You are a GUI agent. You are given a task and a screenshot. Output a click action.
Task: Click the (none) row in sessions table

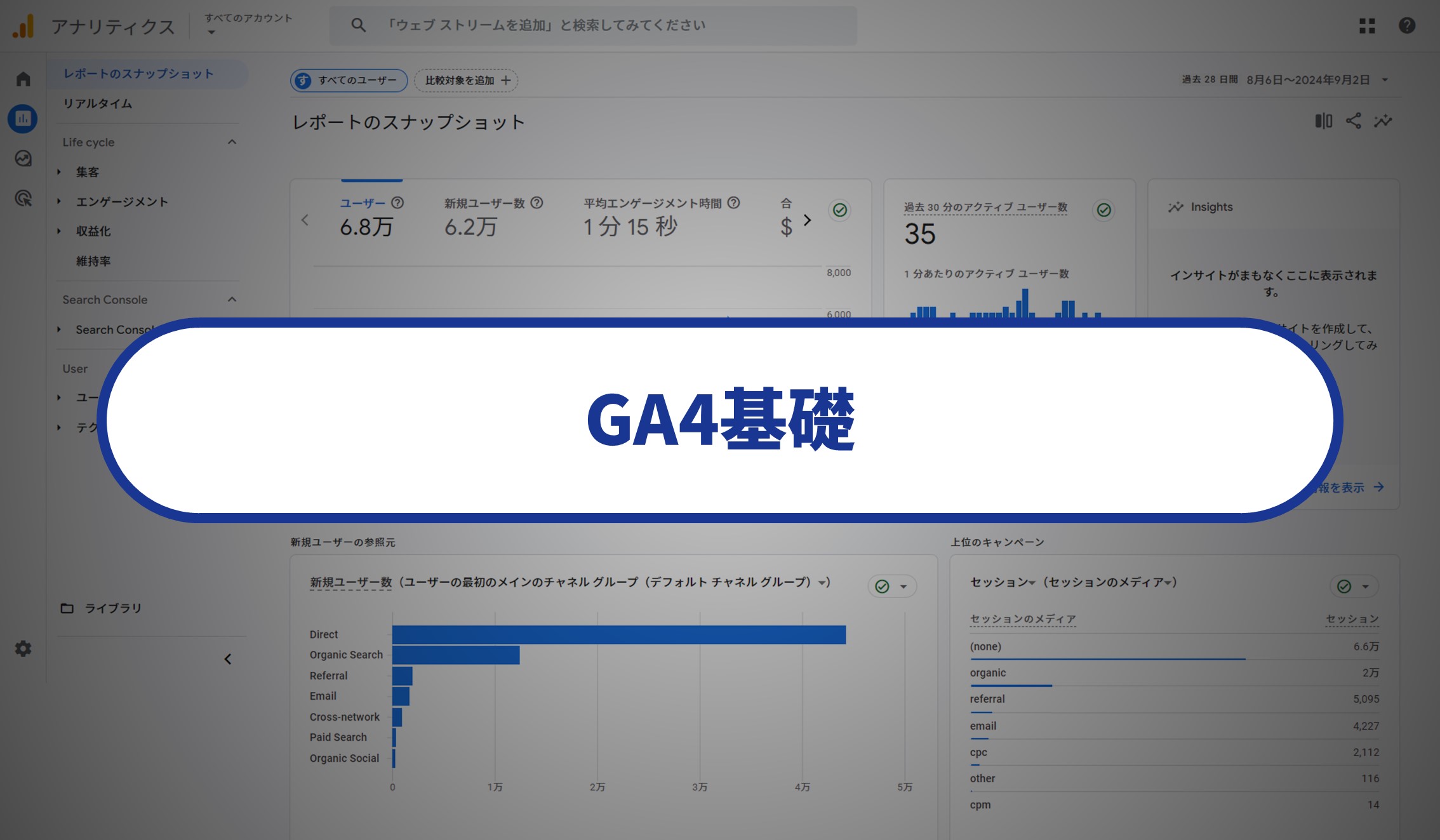coord(1175,647)
